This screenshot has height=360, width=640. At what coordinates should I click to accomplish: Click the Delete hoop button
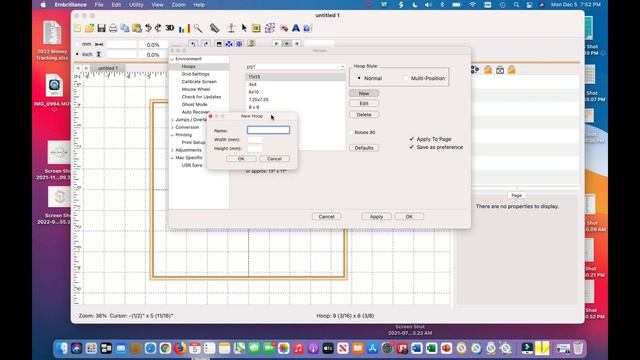[x=364, y=115]
